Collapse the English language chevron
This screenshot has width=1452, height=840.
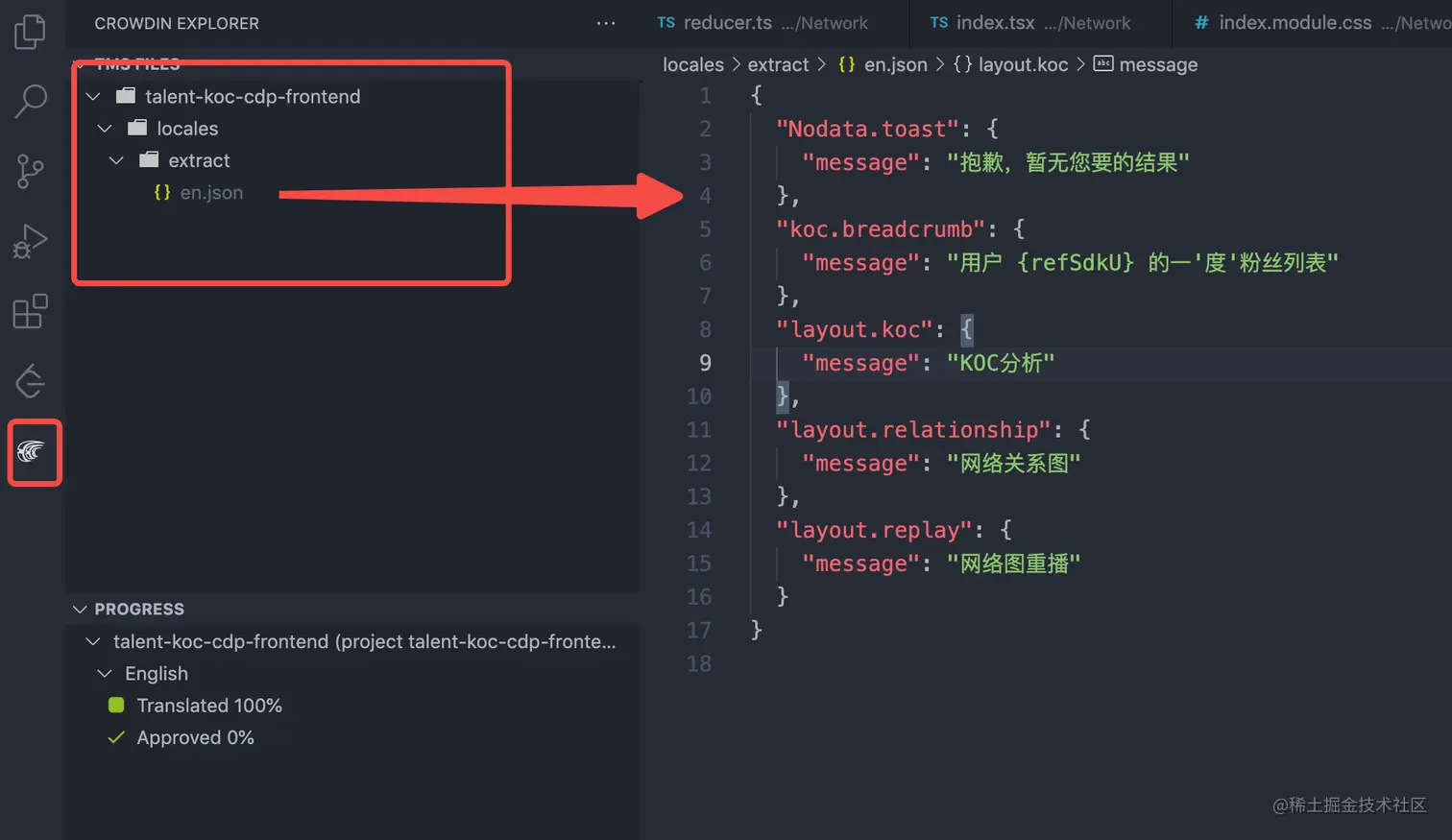click(105, 673)
